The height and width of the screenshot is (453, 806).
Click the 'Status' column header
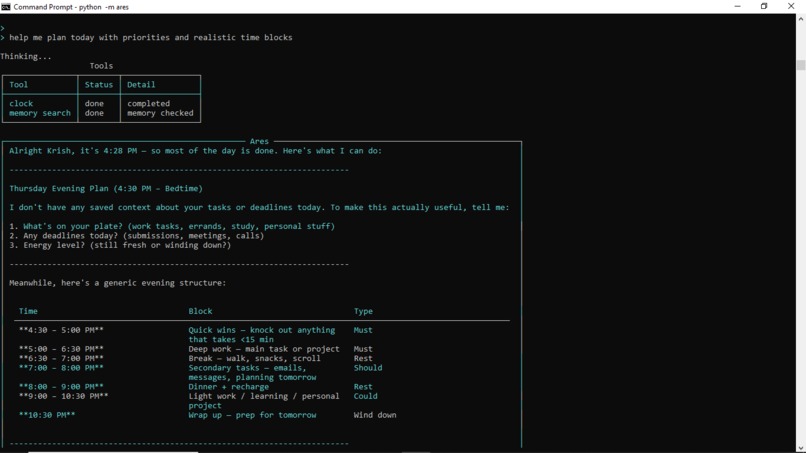point(99,85)
